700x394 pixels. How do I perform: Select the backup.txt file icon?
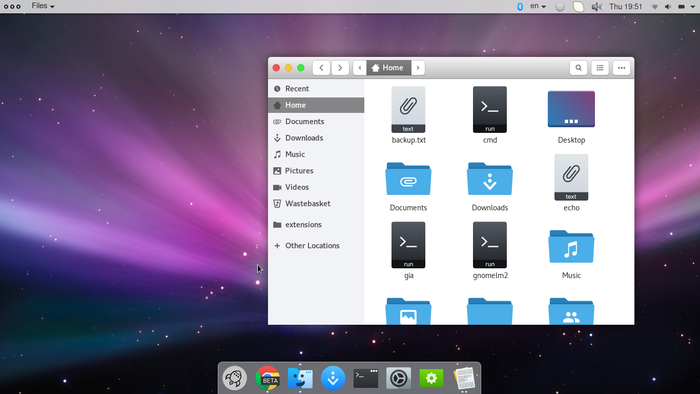(408, 110)
